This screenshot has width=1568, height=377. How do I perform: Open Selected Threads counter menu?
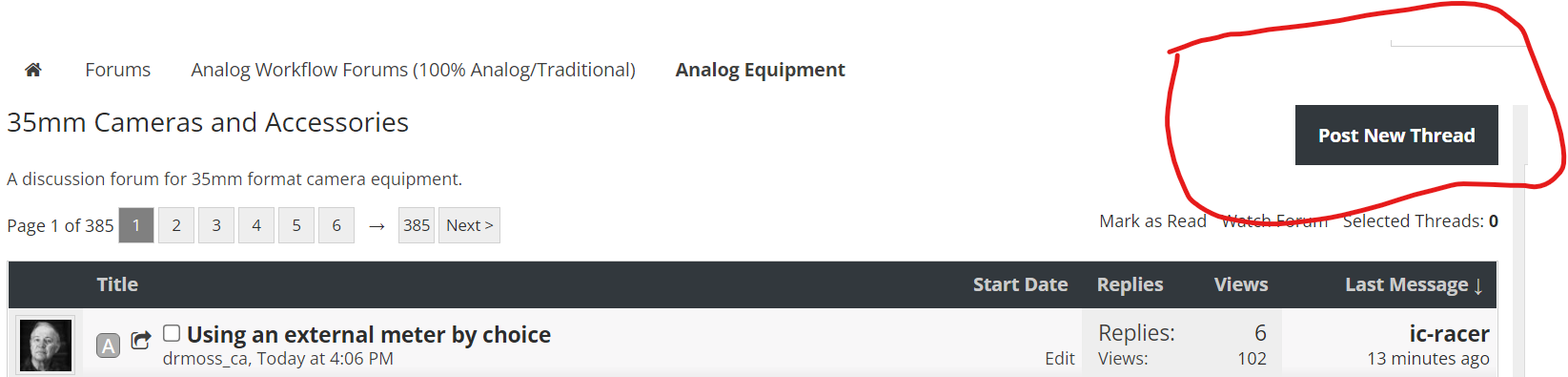click(x=1420, y=221)
